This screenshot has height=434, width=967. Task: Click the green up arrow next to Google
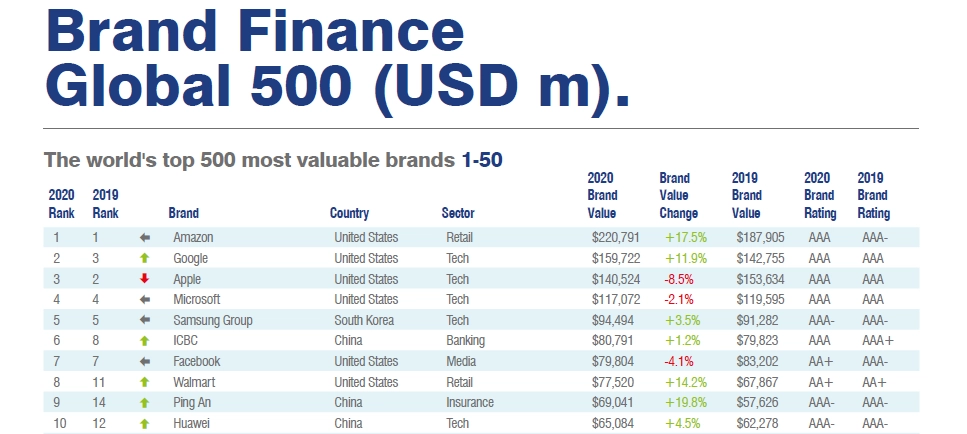coord(145,258)
